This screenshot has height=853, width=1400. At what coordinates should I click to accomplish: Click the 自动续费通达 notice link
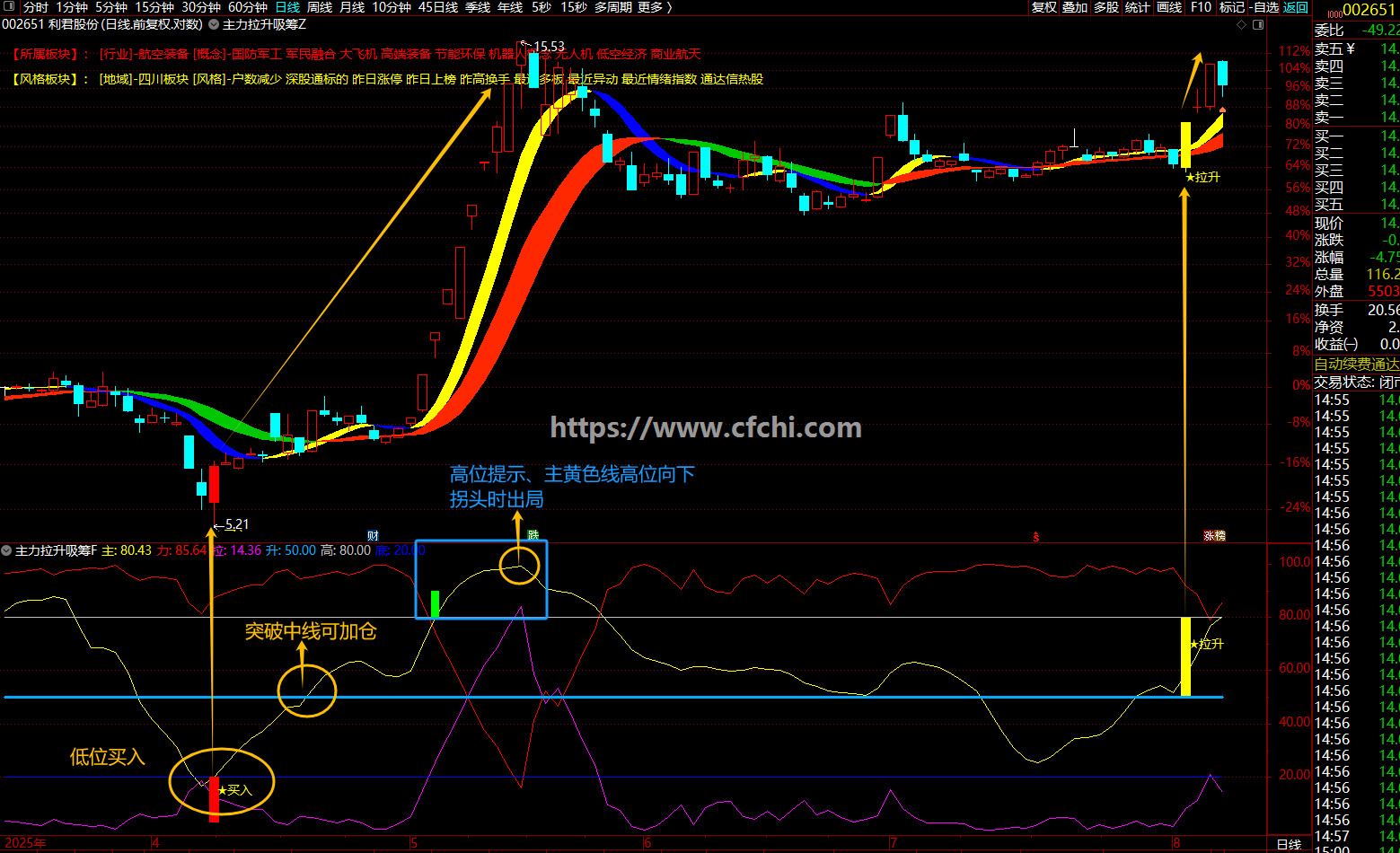(1357, 364)
